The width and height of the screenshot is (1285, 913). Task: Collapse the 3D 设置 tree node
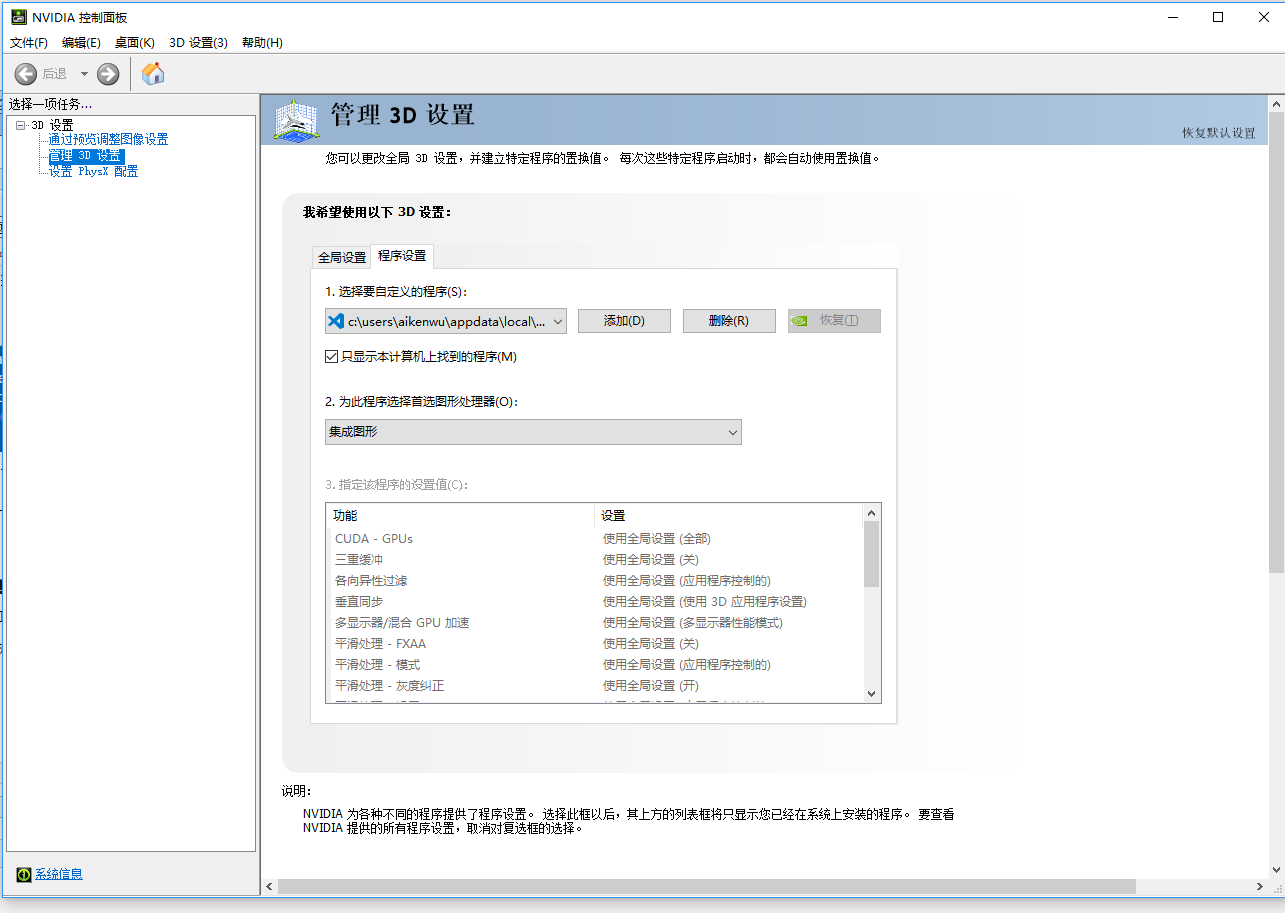(20, 125)
